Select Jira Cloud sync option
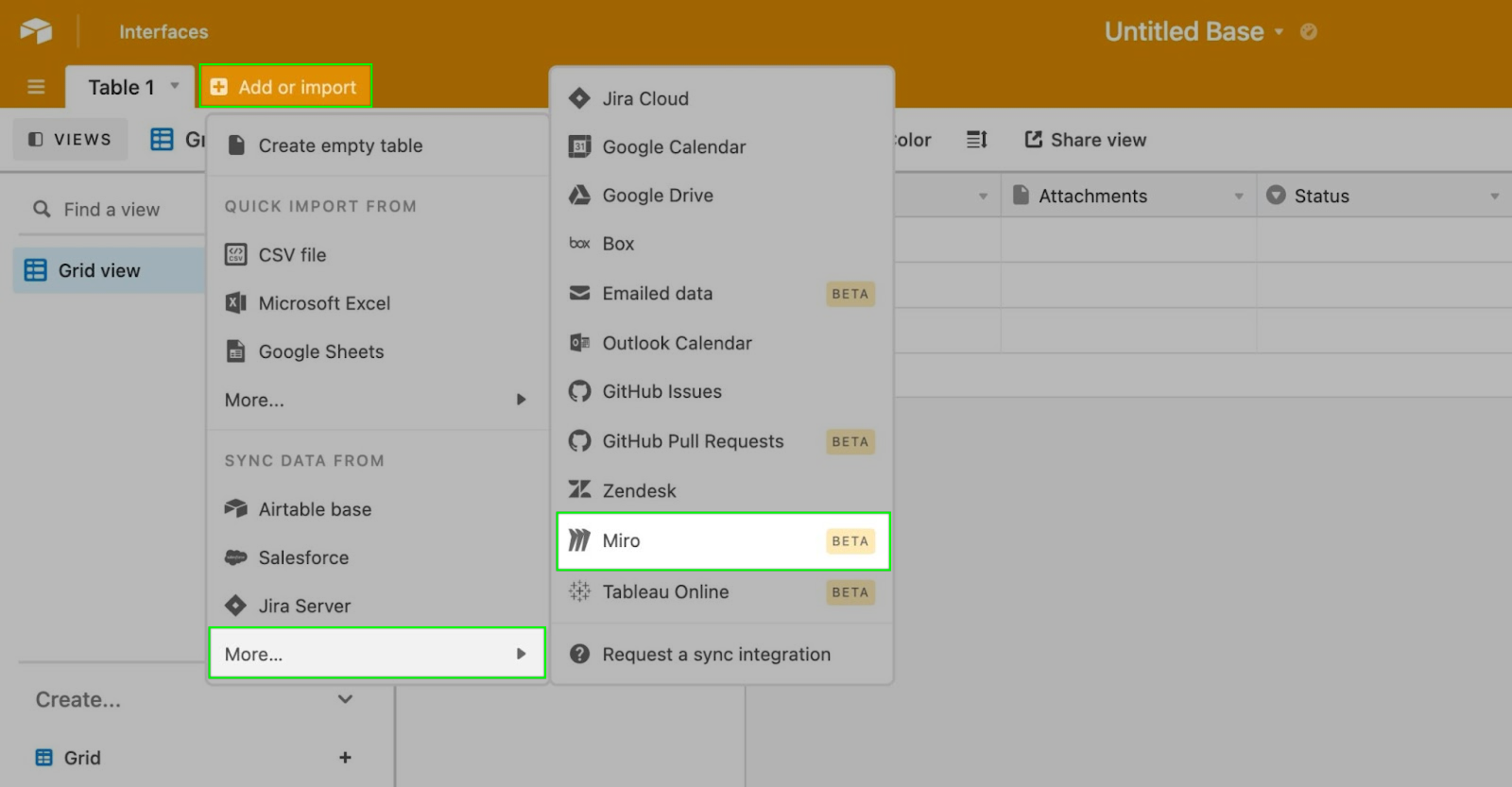 [x=722, y=98]
